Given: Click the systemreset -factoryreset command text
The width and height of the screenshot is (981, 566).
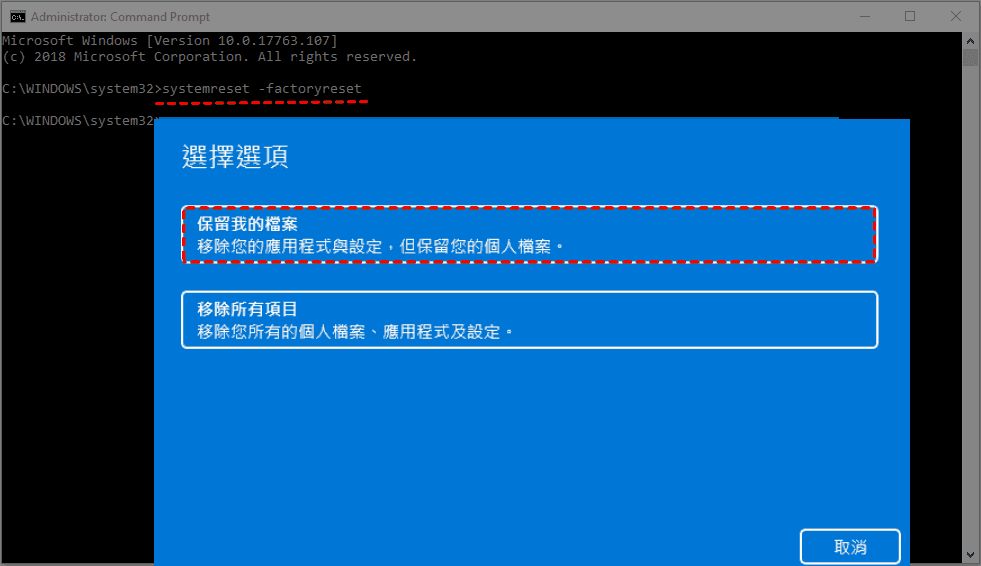Looking at the screenshot, I should coord(262,89).
